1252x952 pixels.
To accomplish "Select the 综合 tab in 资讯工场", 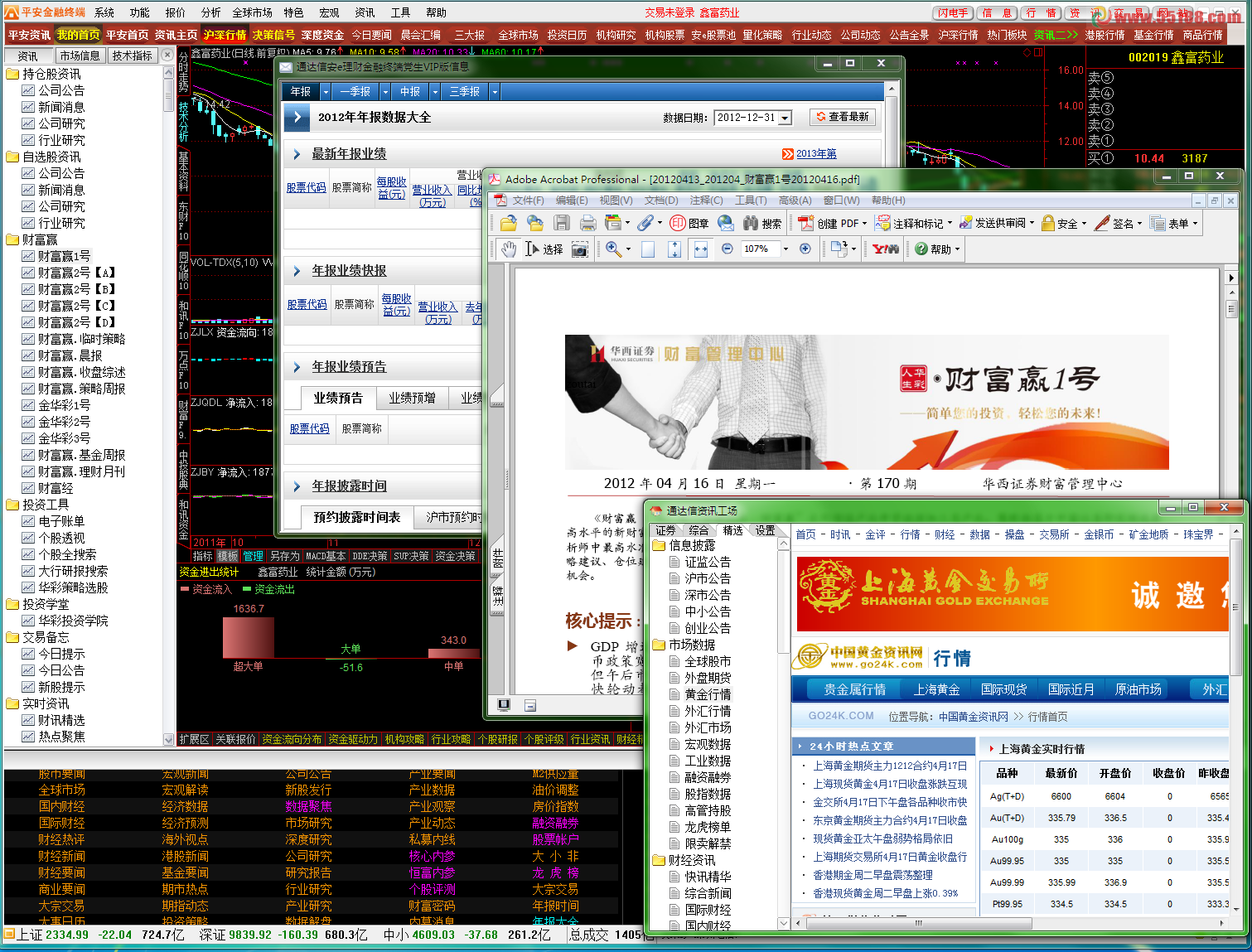I will pyautogui.click(x=699, y=530).
